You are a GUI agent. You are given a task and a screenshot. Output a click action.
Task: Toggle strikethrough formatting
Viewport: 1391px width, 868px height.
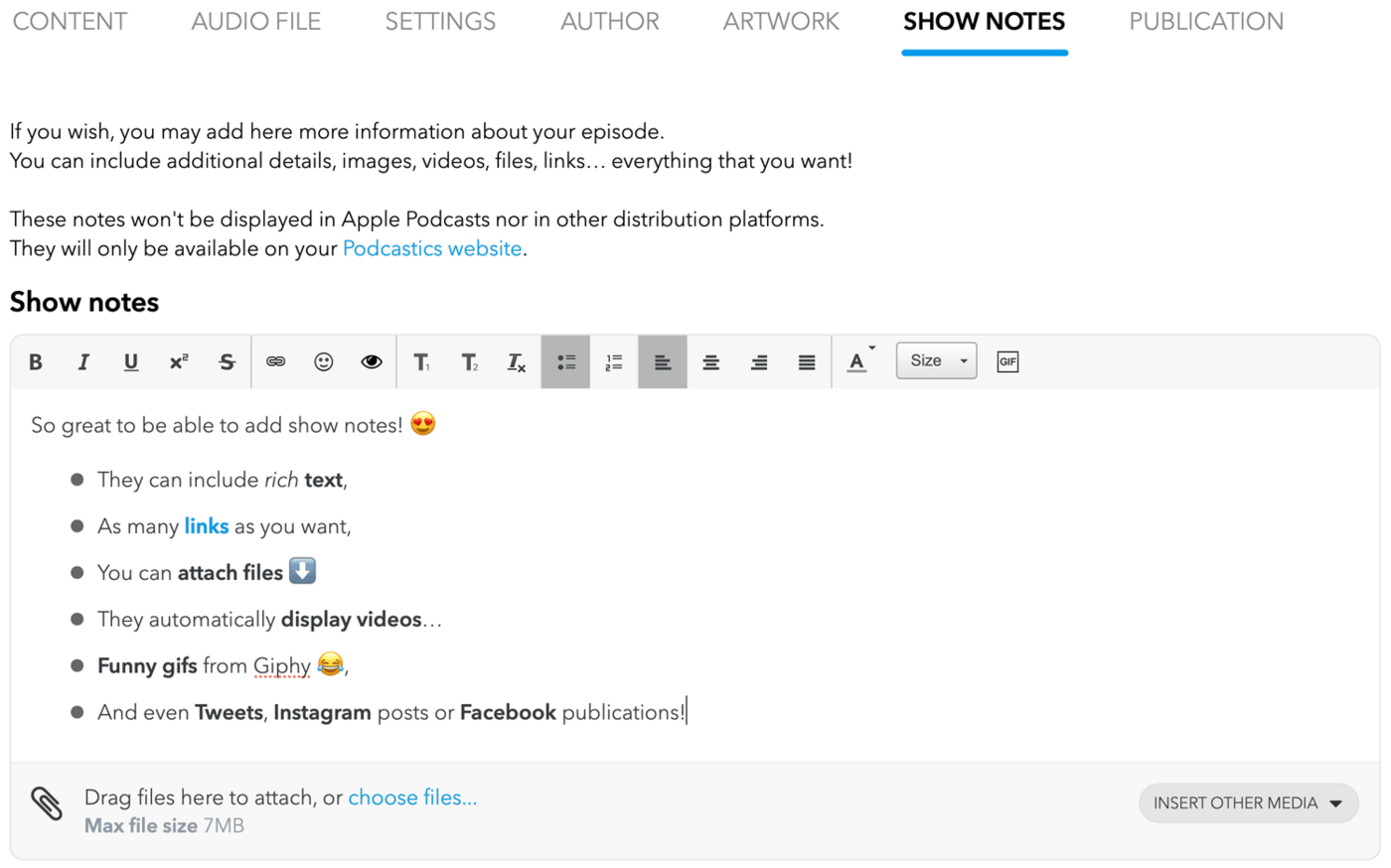pyautogui.click(x=227, y=362)
